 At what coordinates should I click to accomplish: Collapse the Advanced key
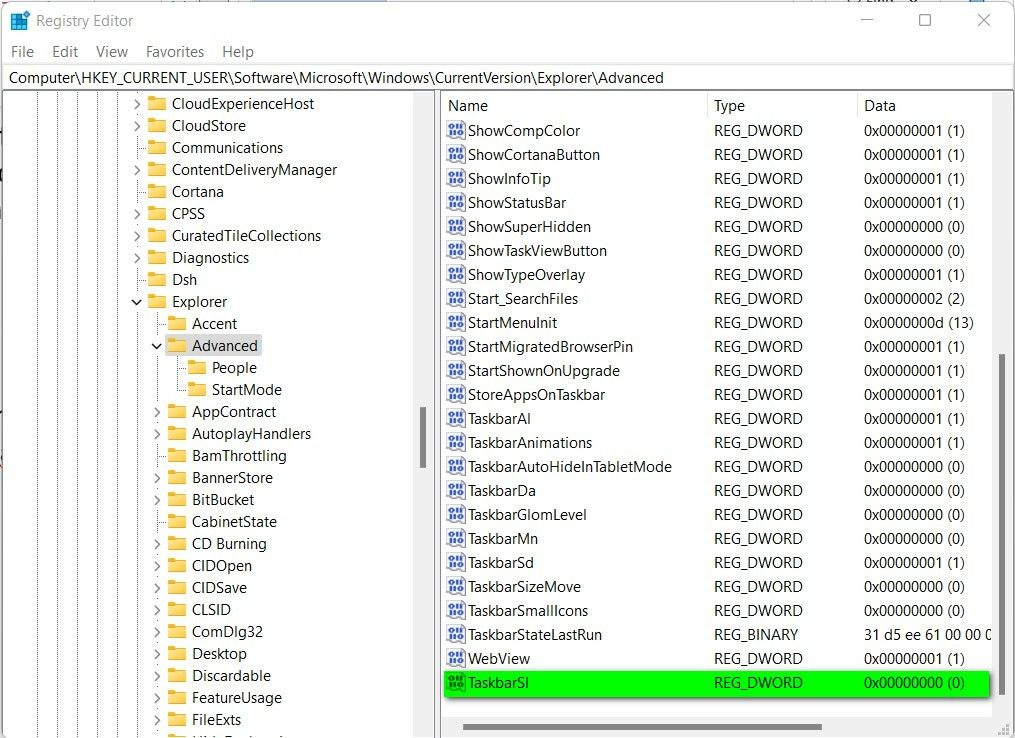point(157,346)
